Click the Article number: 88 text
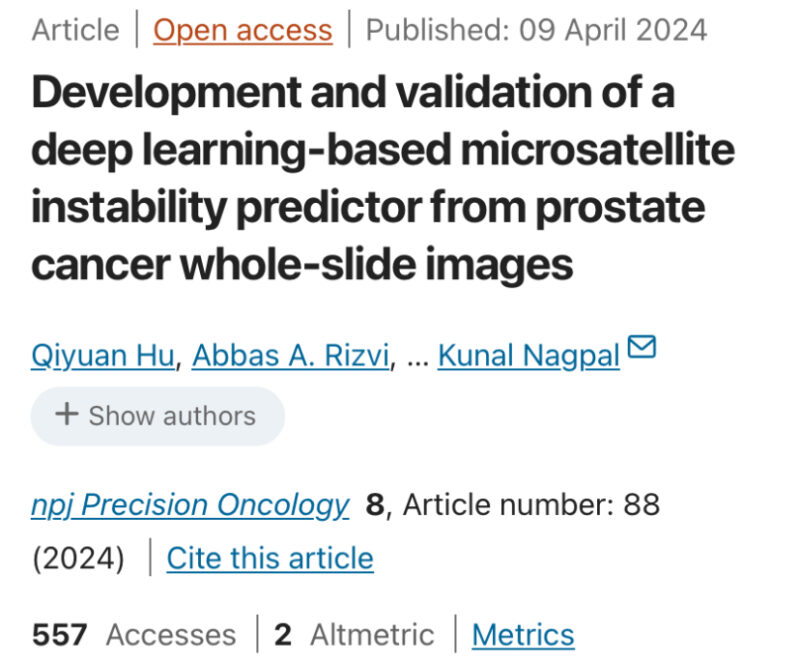This screenshot has width=800, height=661. coord(531,505)
